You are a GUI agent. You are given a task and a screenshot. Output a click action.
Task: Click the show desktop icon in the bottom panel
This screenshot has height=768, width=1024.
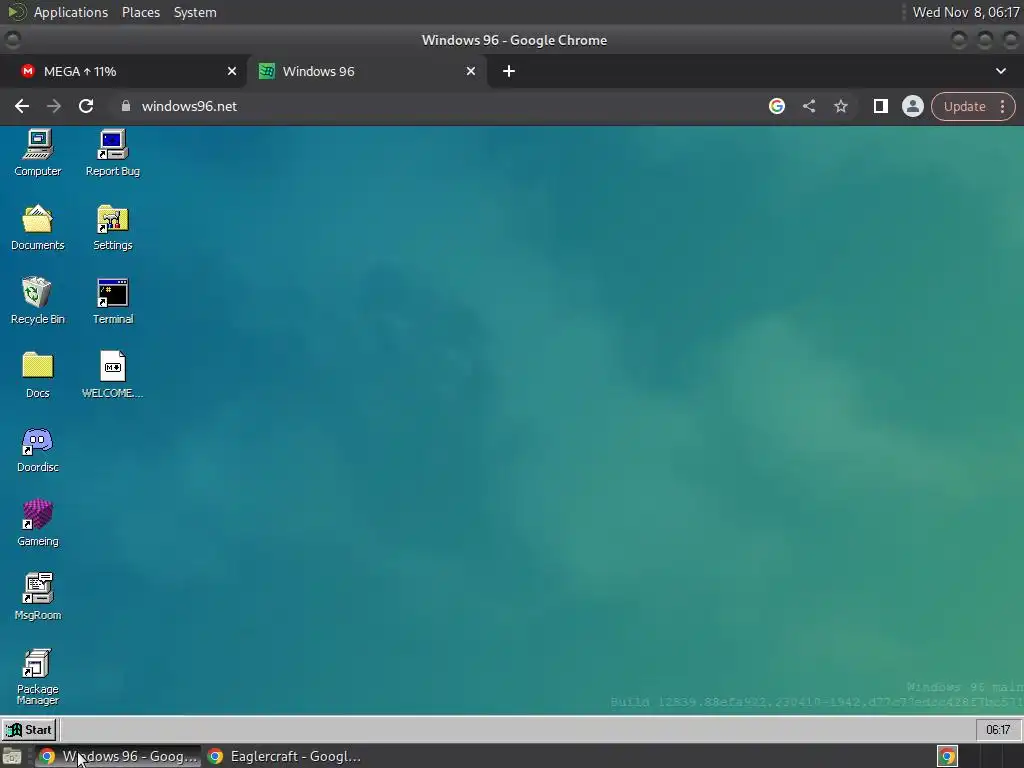click(12, 756)
